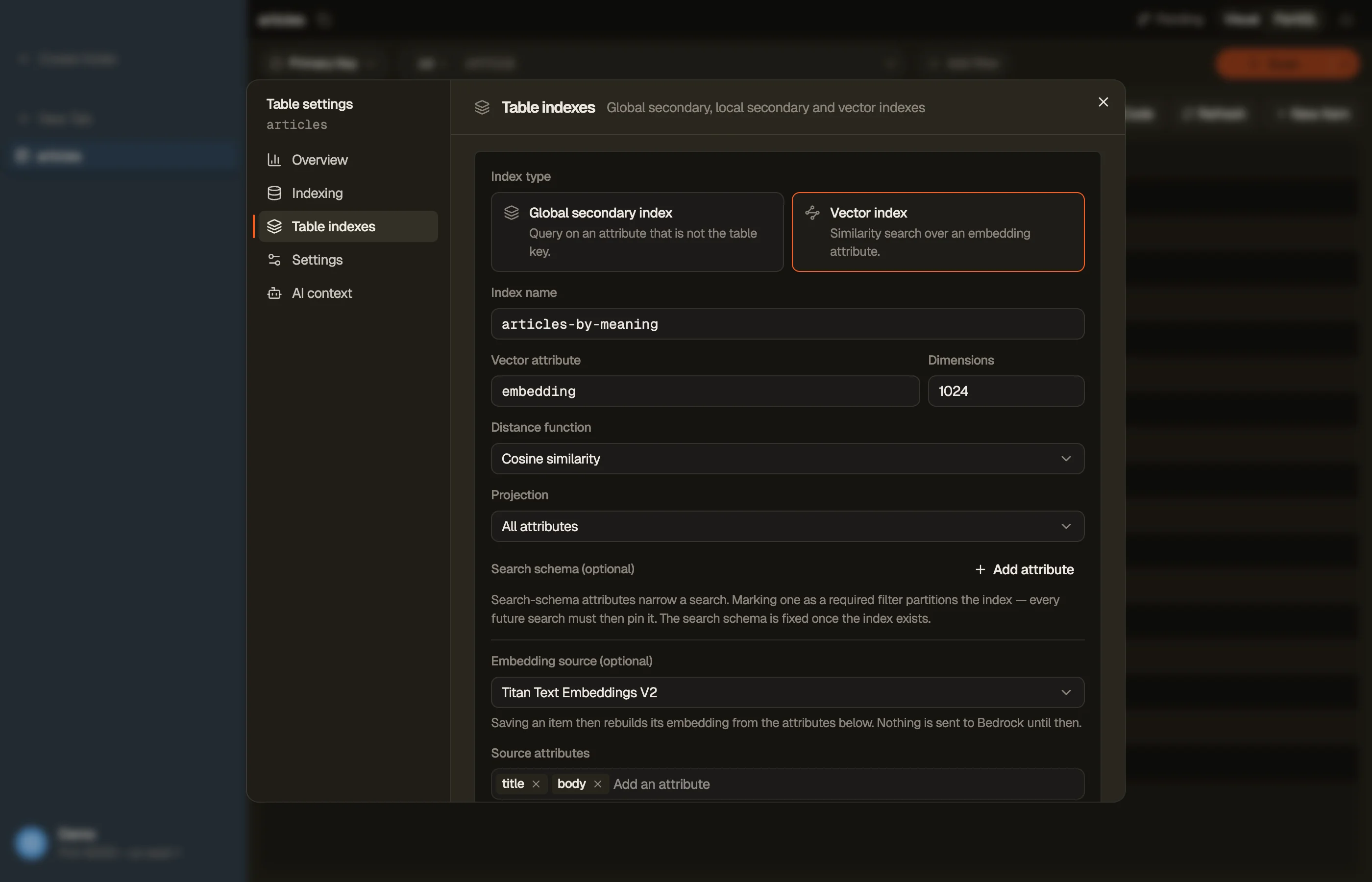Click the AI context robot icon
1372x882 pixels.
click(274, 293)
